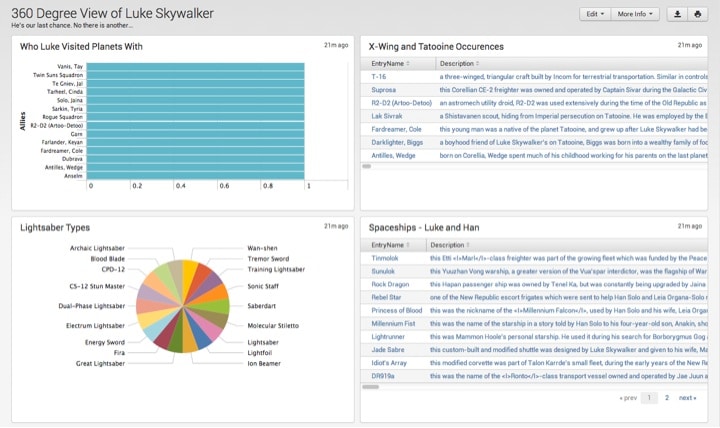
Task: Click the Training Lightsaber label
Action: [x=276, y=269]
